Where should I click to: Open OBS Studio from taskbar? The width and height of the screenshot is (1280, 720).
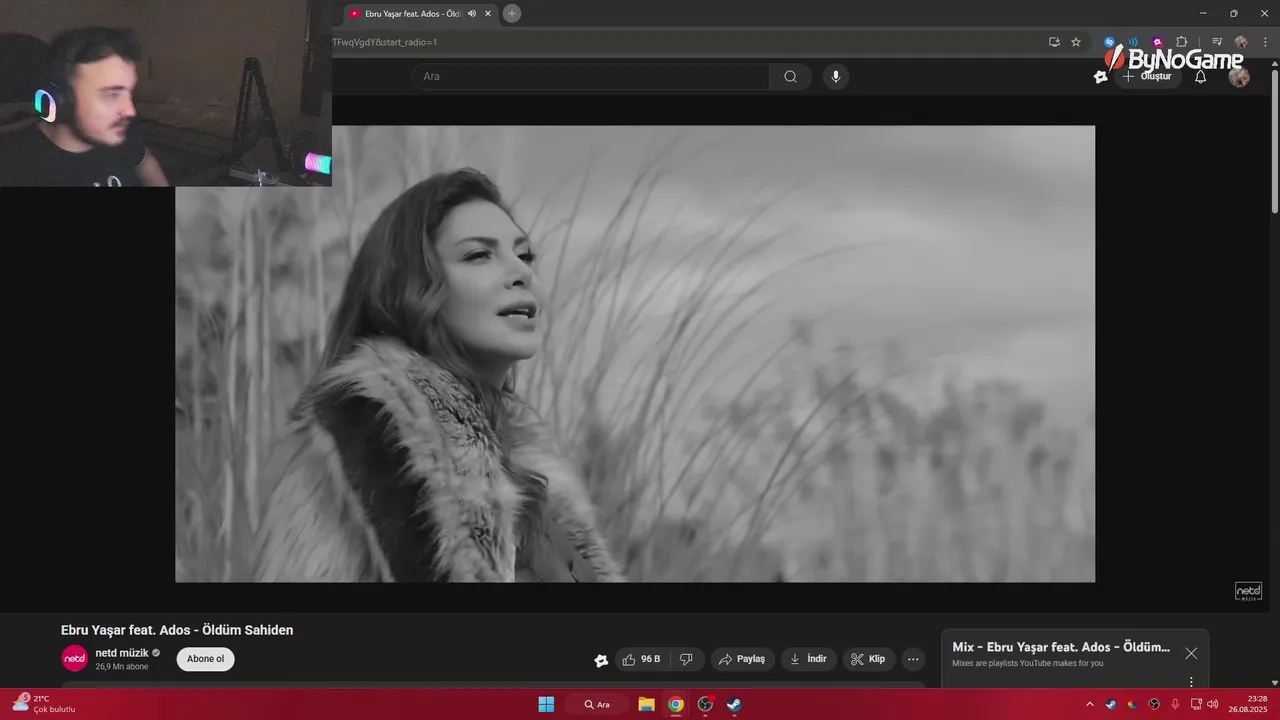(705, 704)
